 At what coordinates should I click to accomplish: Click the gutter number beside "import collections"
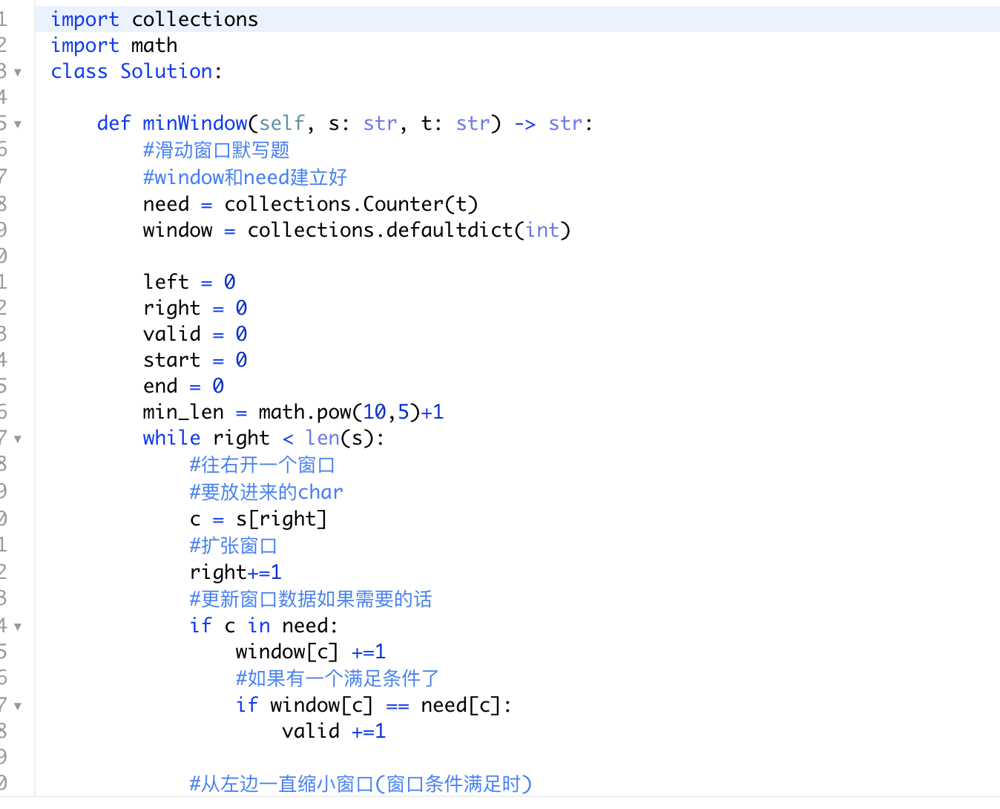[5, 18]
